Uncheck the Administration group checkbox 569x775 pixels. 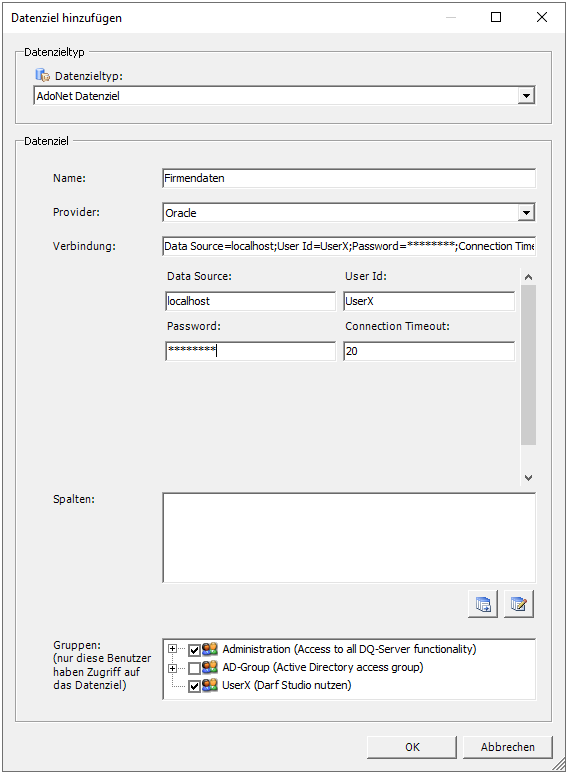coord(194,650)
